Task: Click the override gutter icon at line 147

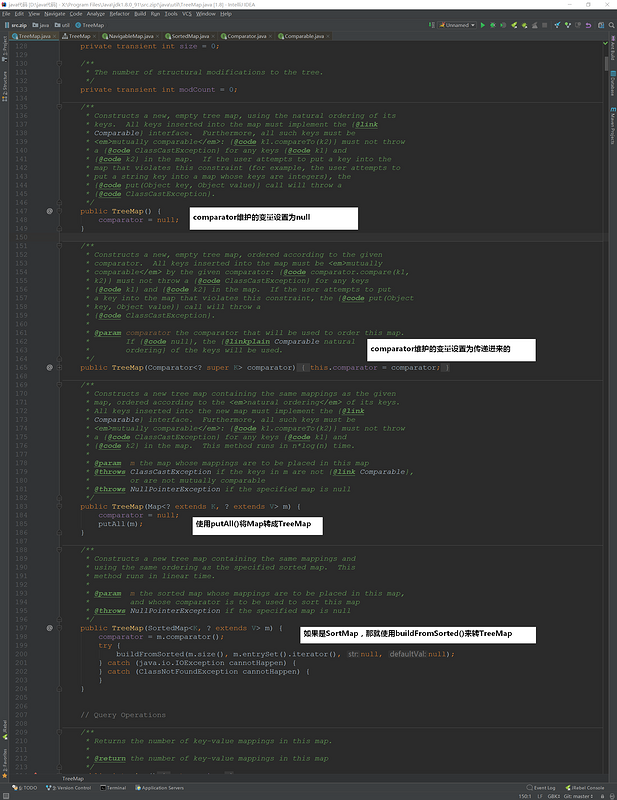Action: [x=50, y=211]
